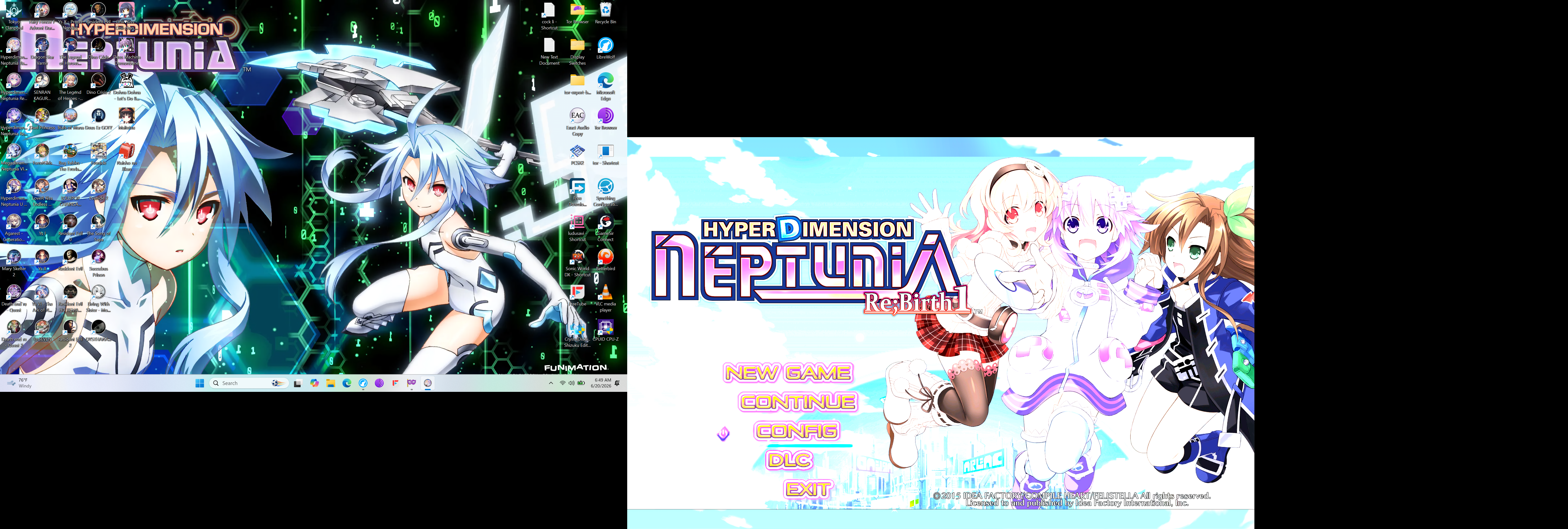
Task: Open the weather widget showing 76°F Windy
Action: coord(19,383)
